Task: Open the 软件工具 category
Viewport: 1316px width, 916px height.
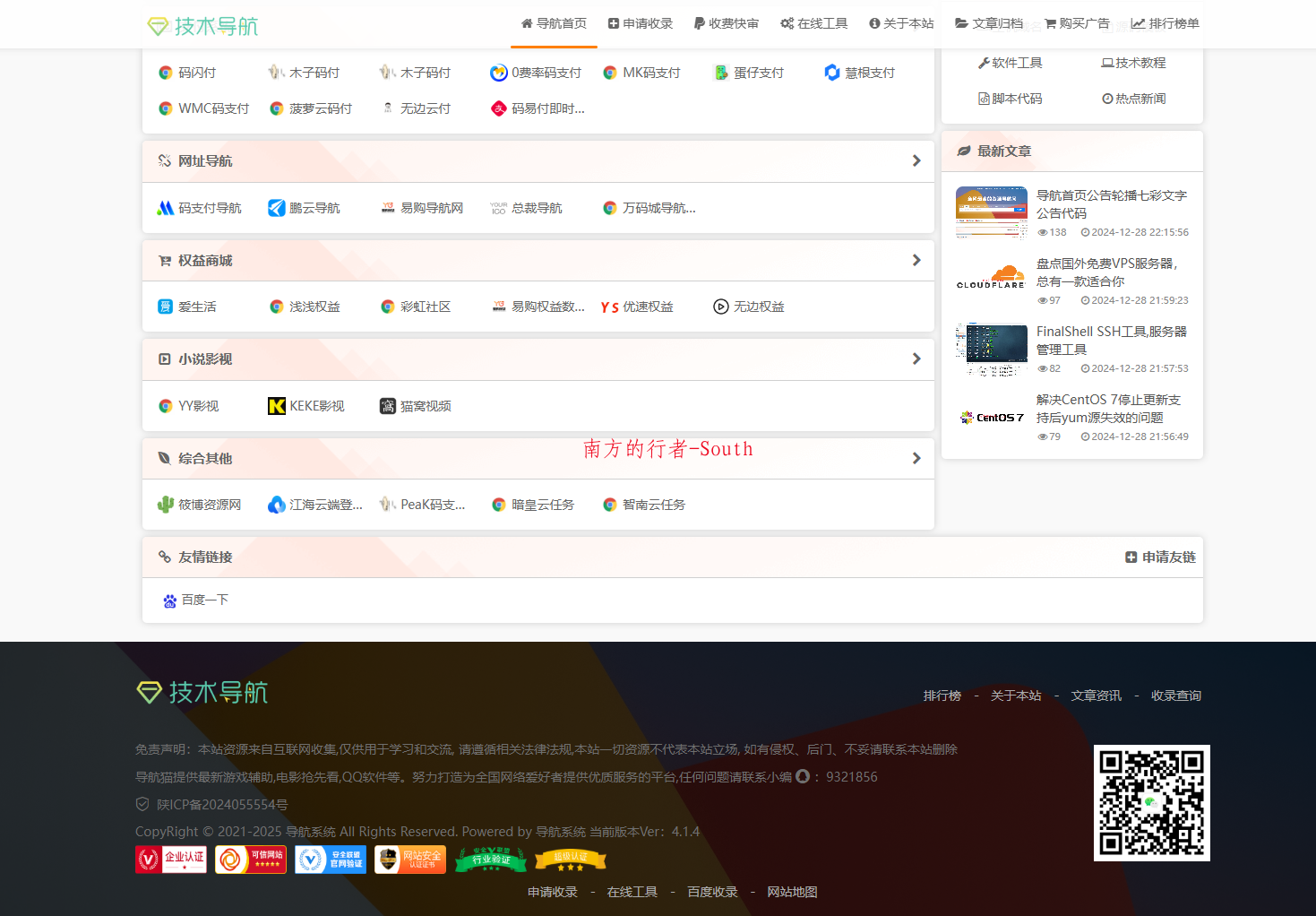Action: pos(1010,63)
